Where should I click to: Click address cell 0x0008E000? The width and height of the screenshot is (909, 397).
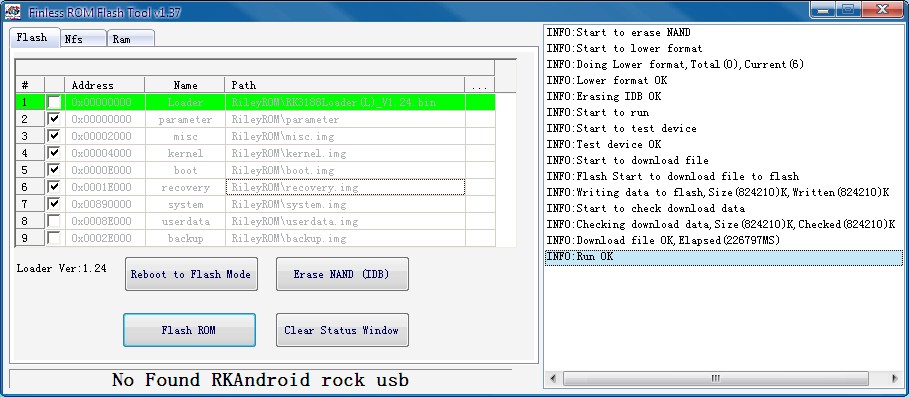(x=105, y=221)
